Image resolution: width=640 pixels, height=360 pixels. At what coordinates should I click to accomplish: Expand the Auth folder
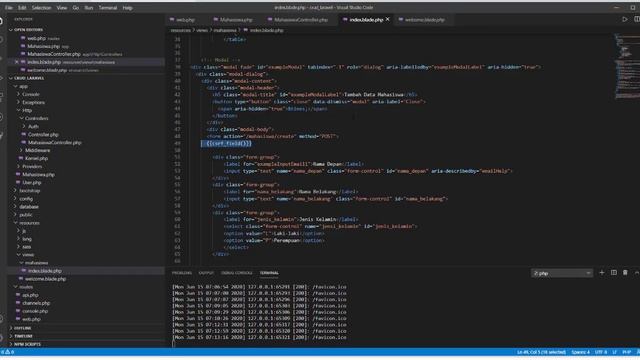tap(33, 127)
